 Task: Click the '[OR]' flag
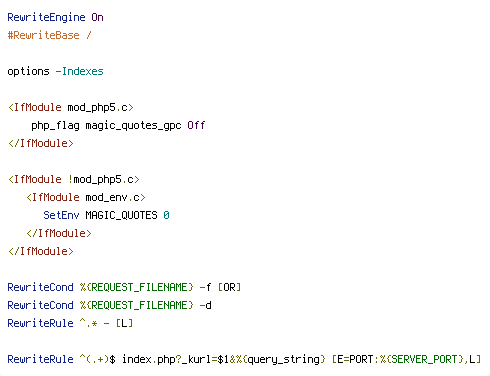(229, 287)
